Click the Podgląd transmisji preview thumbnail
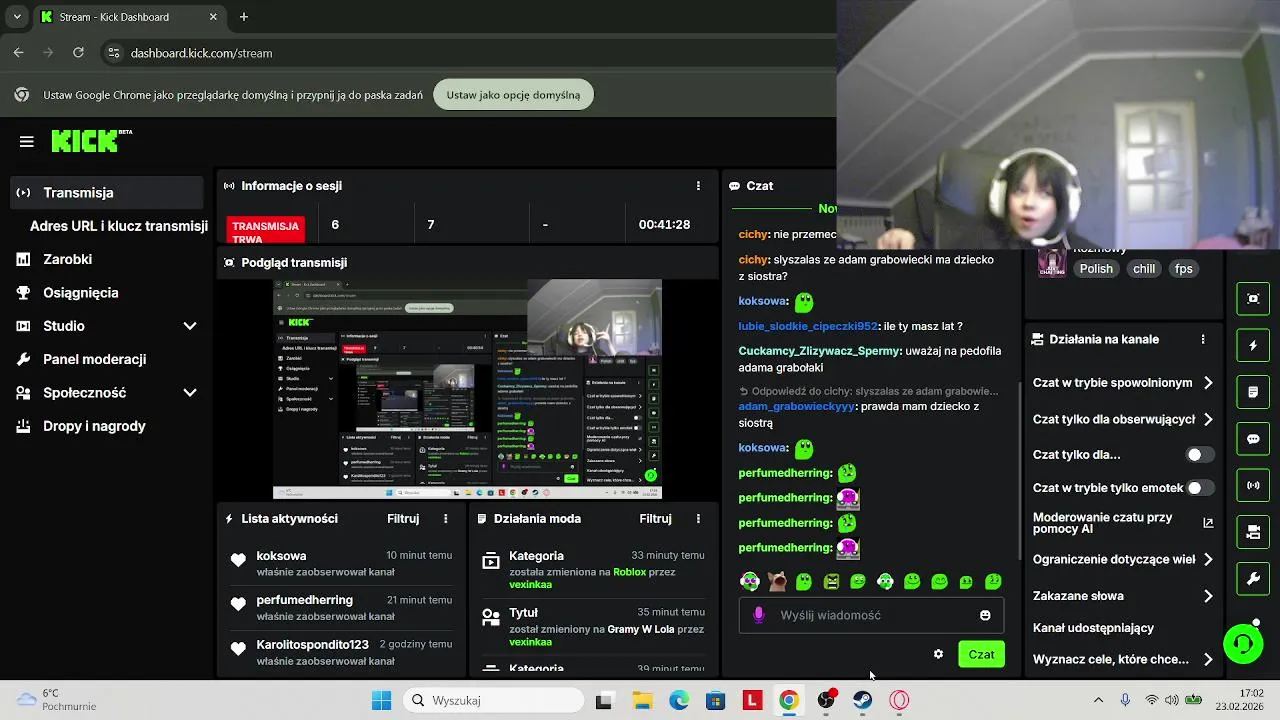 [x=467, y=389]
